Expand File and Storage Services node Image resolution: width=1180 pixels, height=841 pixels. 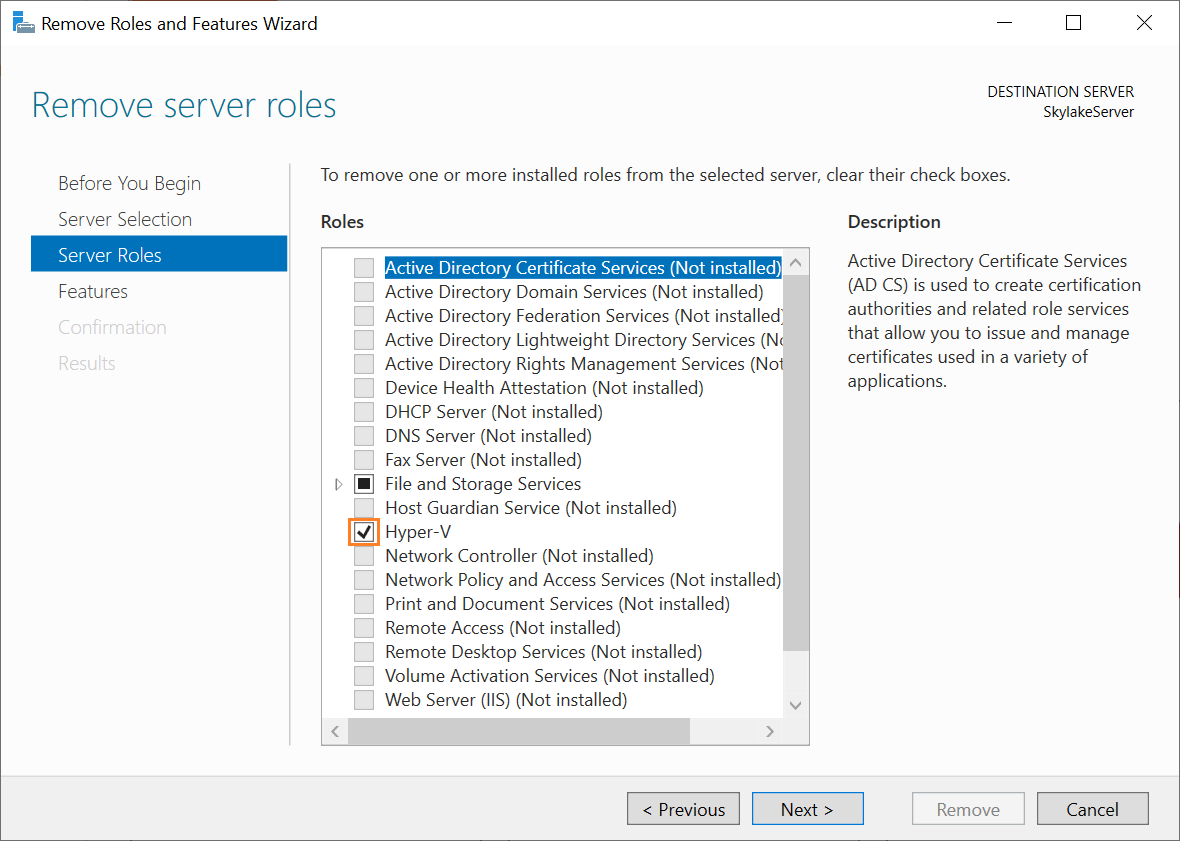click(x=339, y=484)
